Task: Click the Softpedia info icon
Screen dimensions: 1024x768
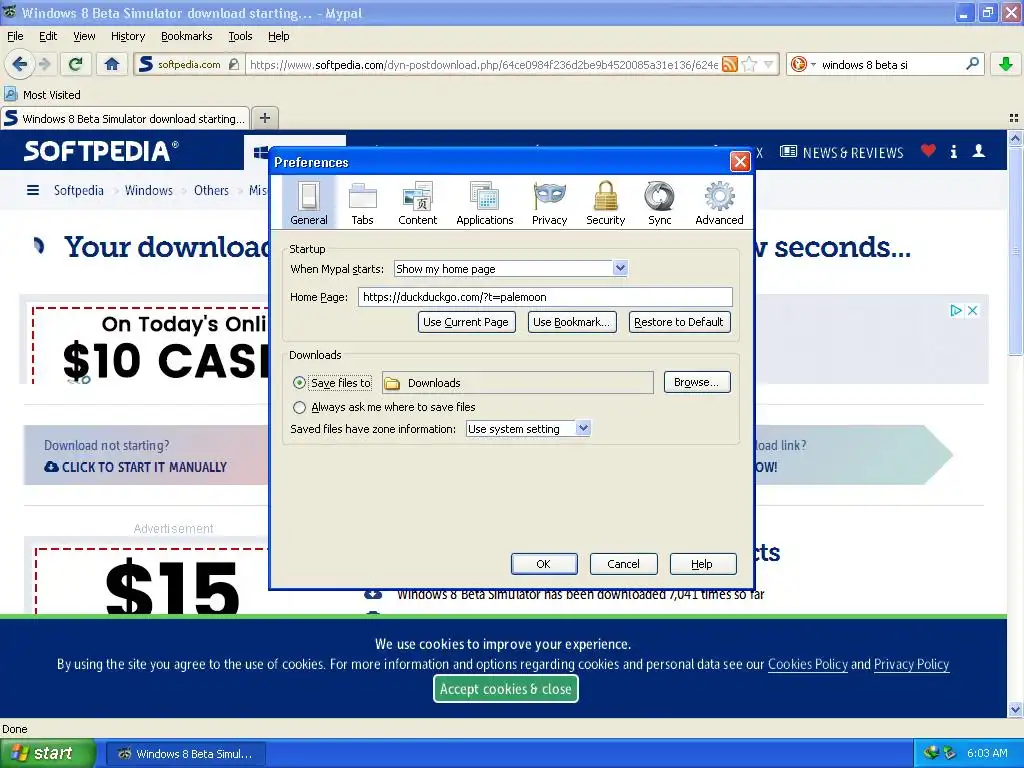Action: coord(953,152)
